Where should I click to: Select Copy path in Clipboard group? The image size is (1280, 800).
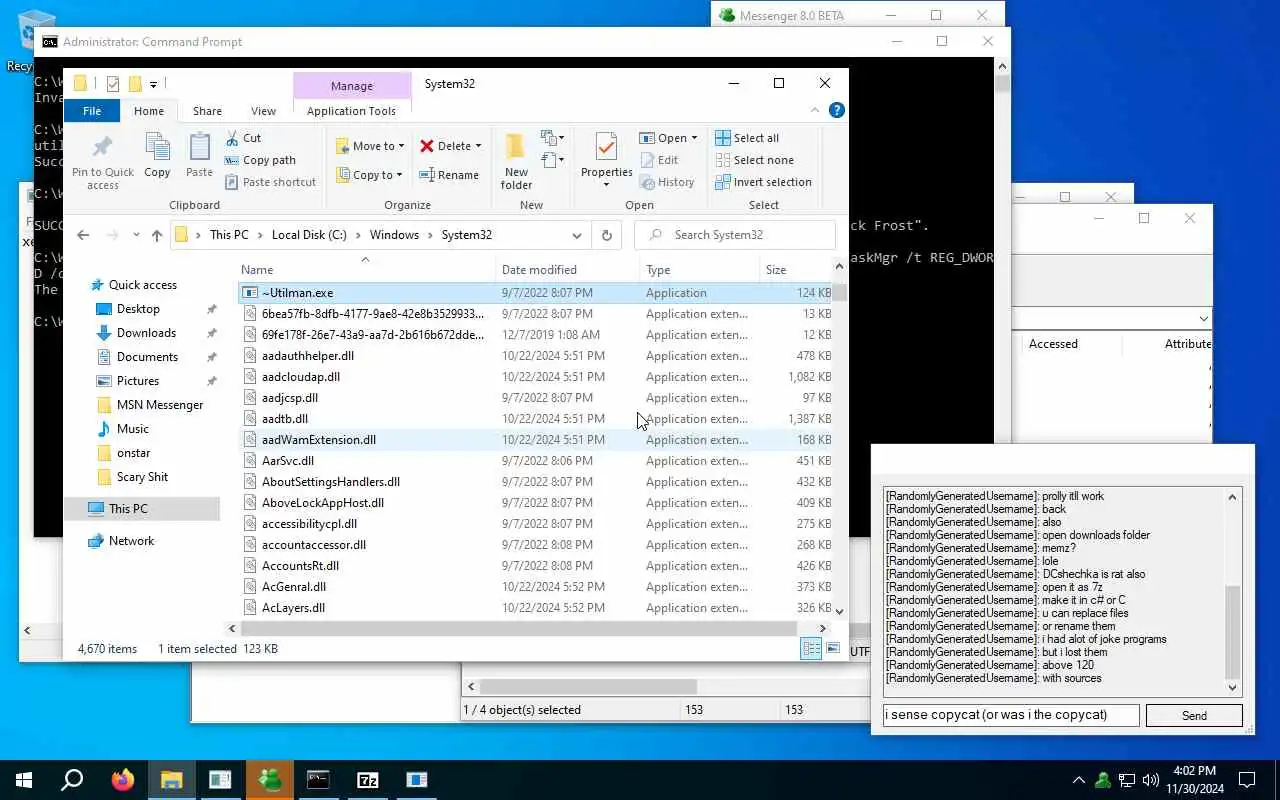(x=260, y=160)
